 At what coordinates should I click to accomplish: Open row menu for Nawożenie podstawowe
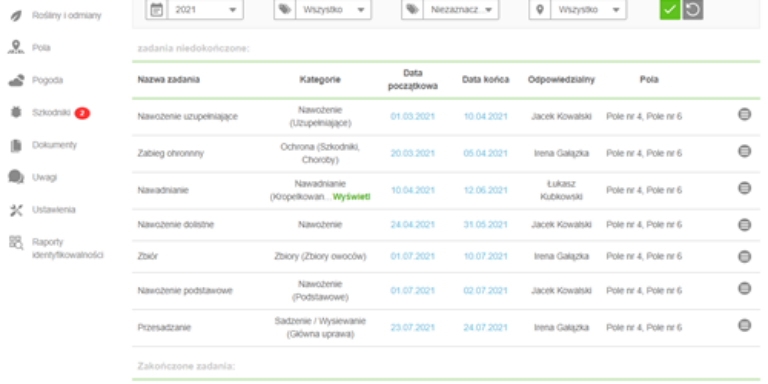coord(744,288)
